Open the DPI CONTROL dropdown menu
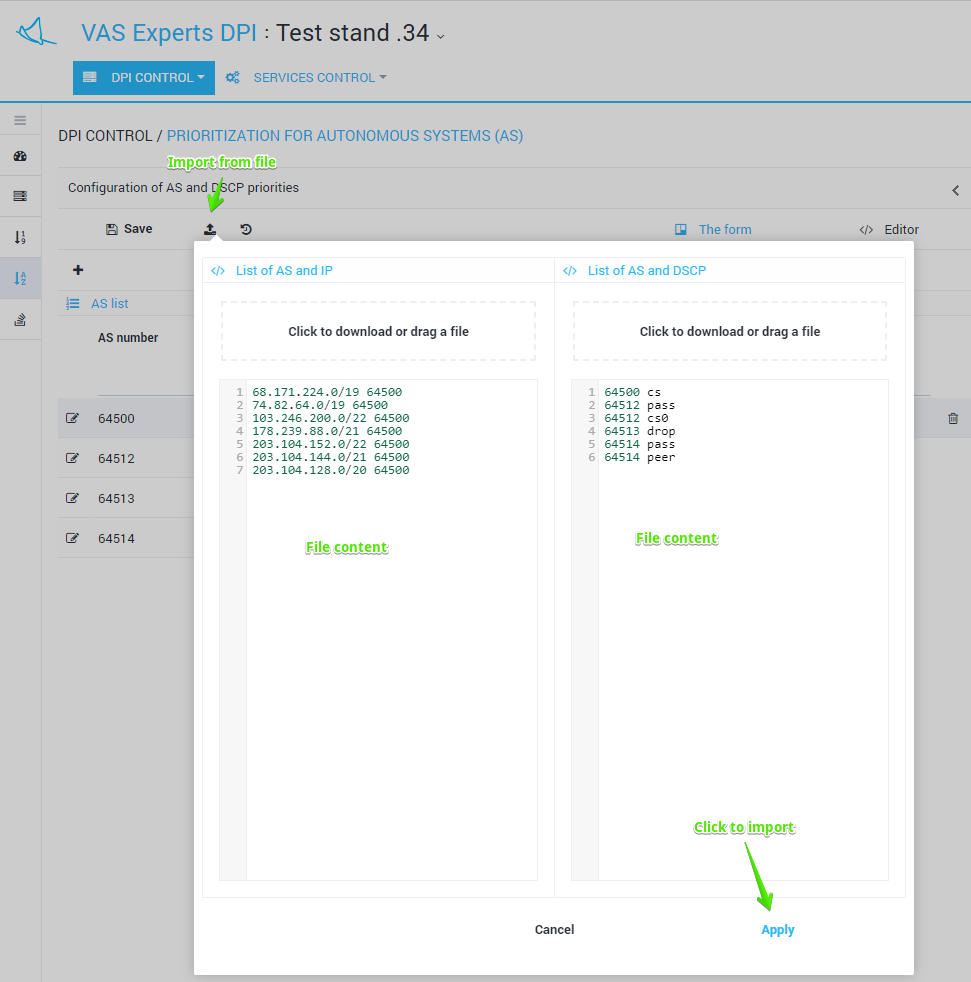 144,78
